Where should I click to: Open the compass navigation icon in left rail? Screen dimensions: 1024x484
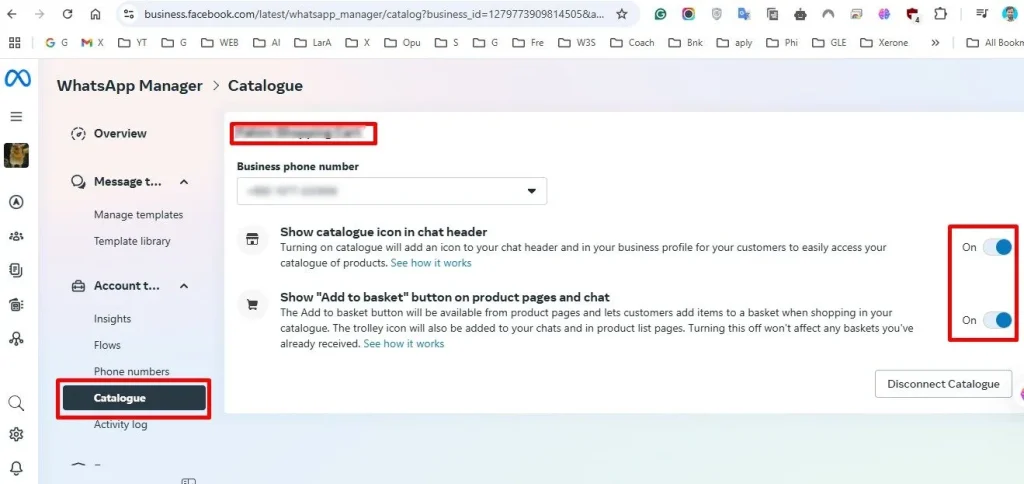(x=16, y=202)
